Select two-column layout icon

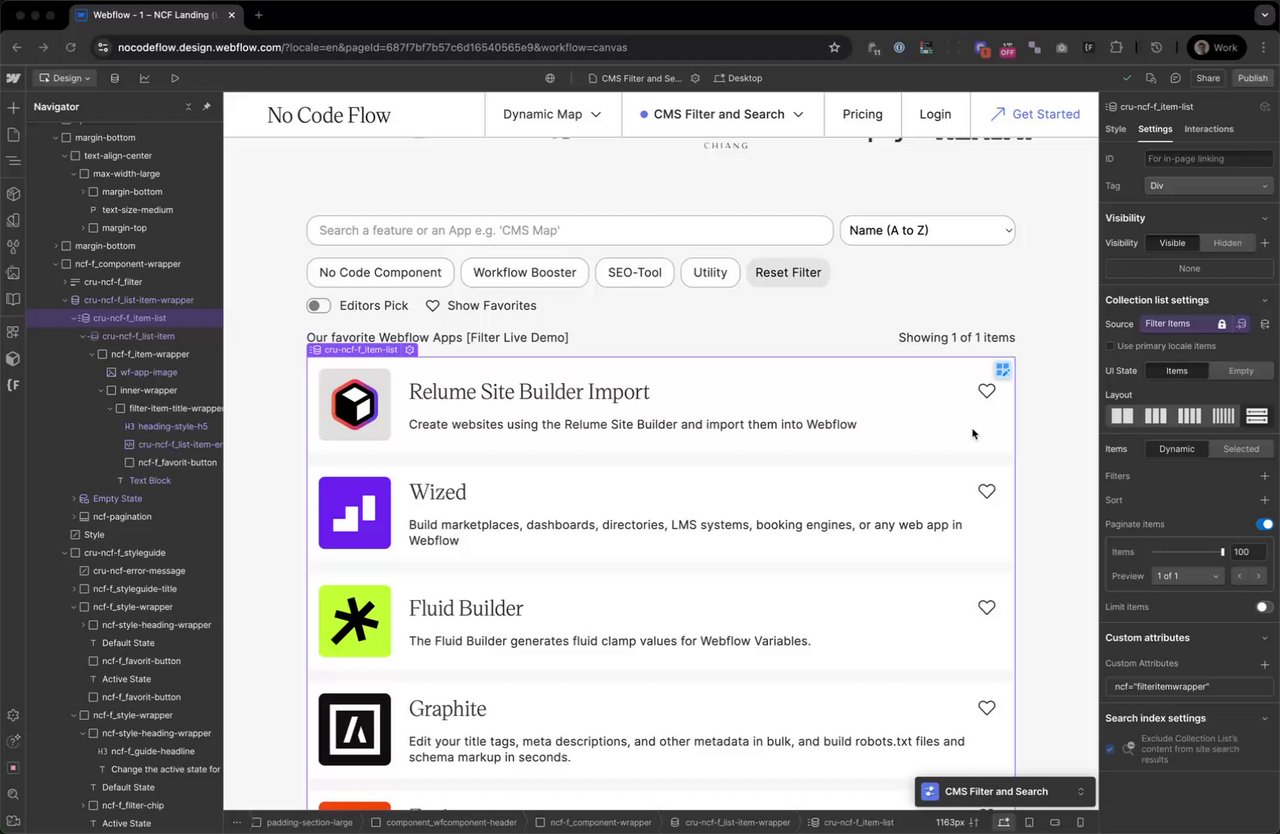(1122, 416)
